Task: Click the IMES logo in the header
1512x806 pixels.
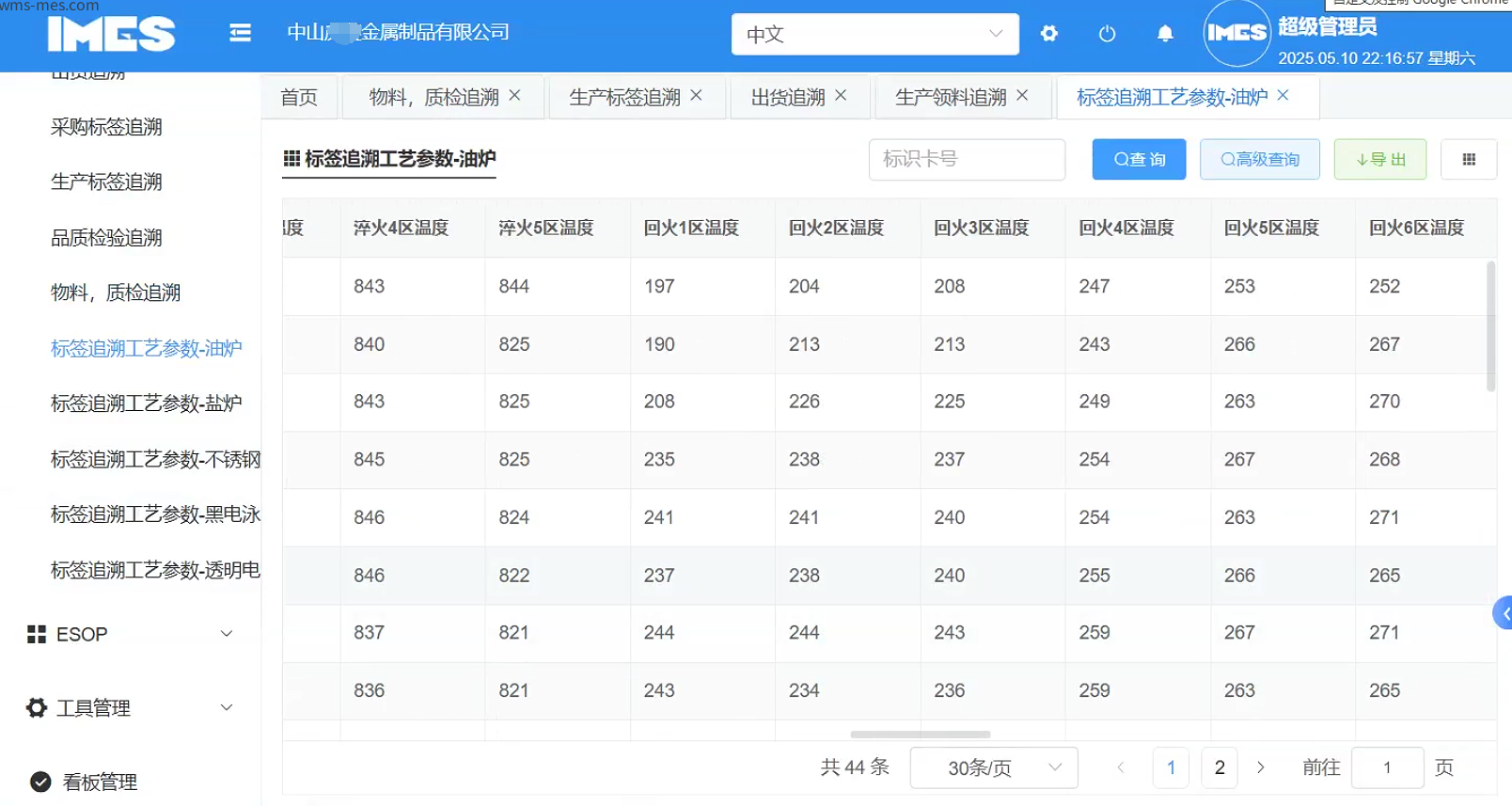Action: coord(111,34)
